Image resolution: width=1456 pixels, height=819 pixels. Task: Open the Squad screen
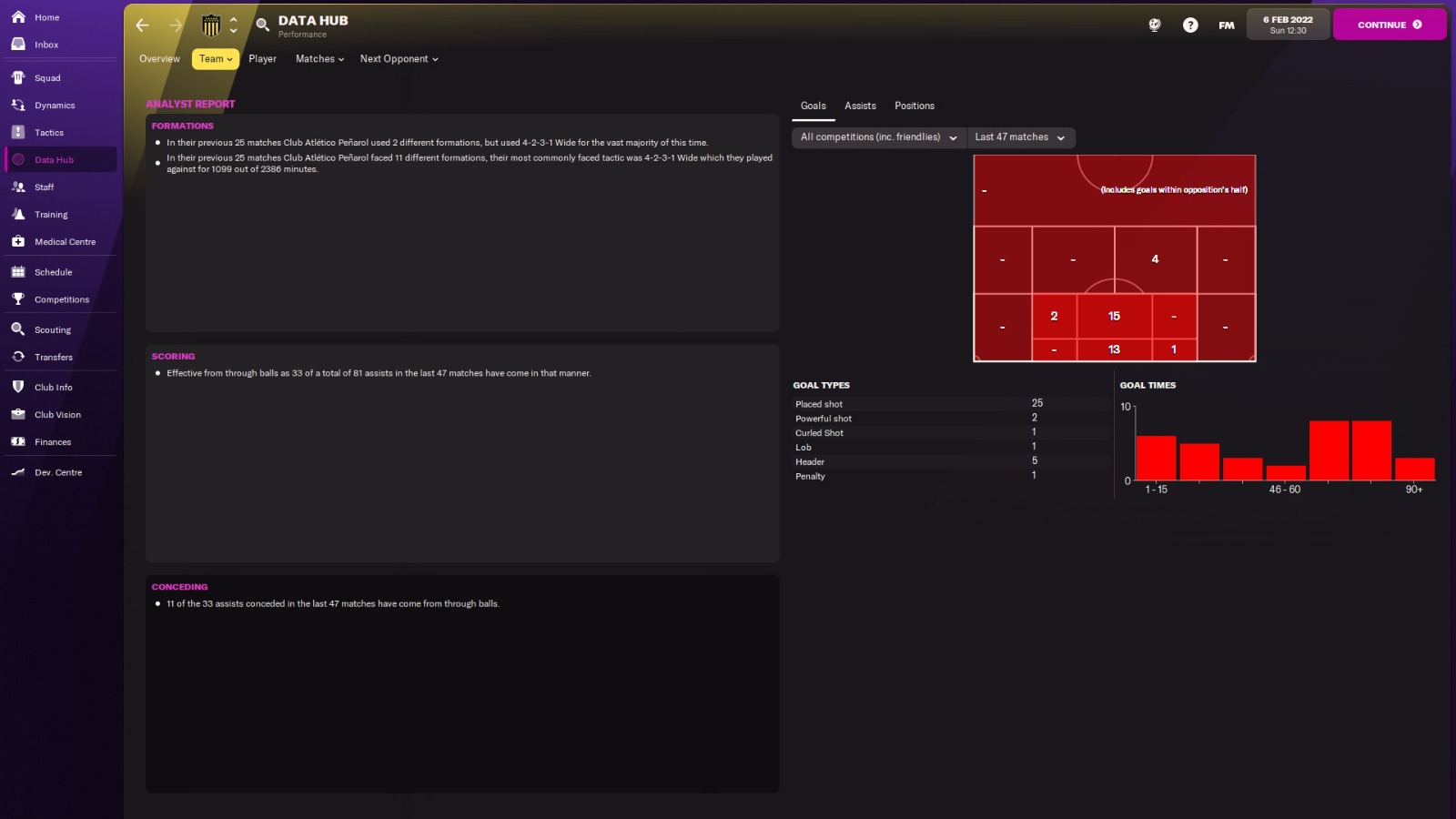pyautogui.click(x=47, y=77)
